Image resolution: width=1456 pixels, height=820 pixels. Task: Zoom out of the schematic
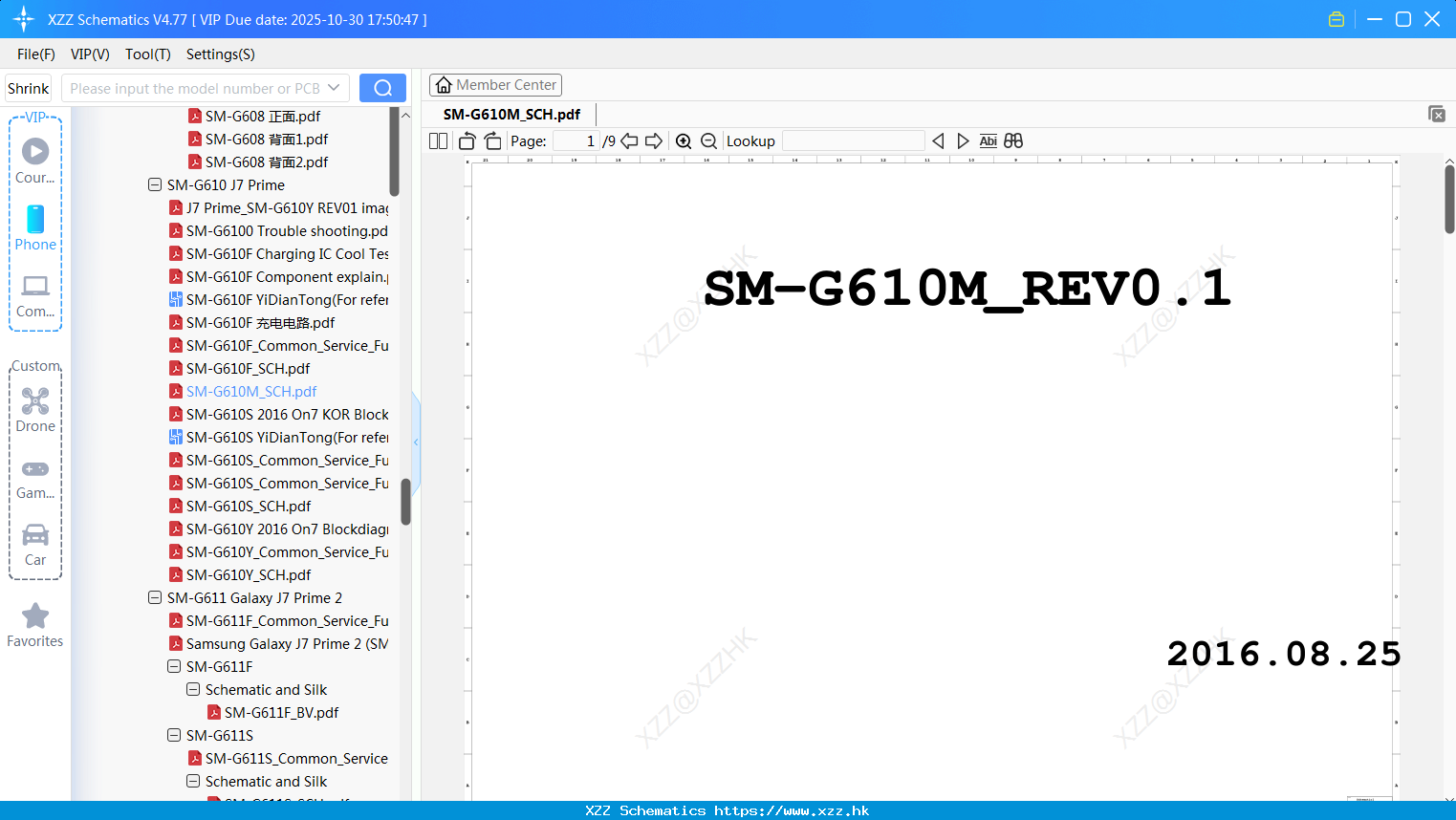pyautogui.click(x=708, y=141)
